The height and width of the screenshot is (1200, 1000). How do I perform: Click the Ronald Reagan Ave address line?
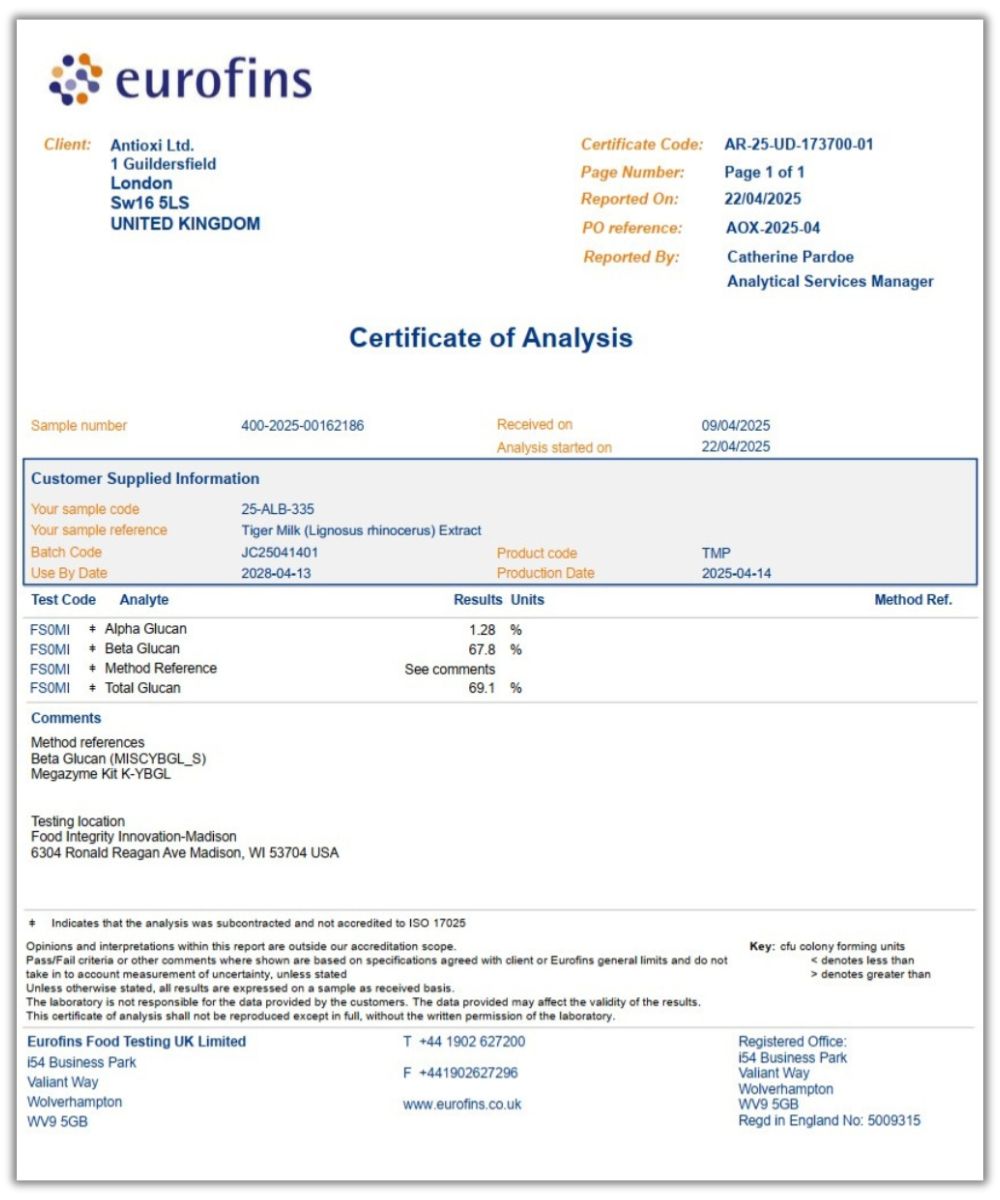coord(185,853)
